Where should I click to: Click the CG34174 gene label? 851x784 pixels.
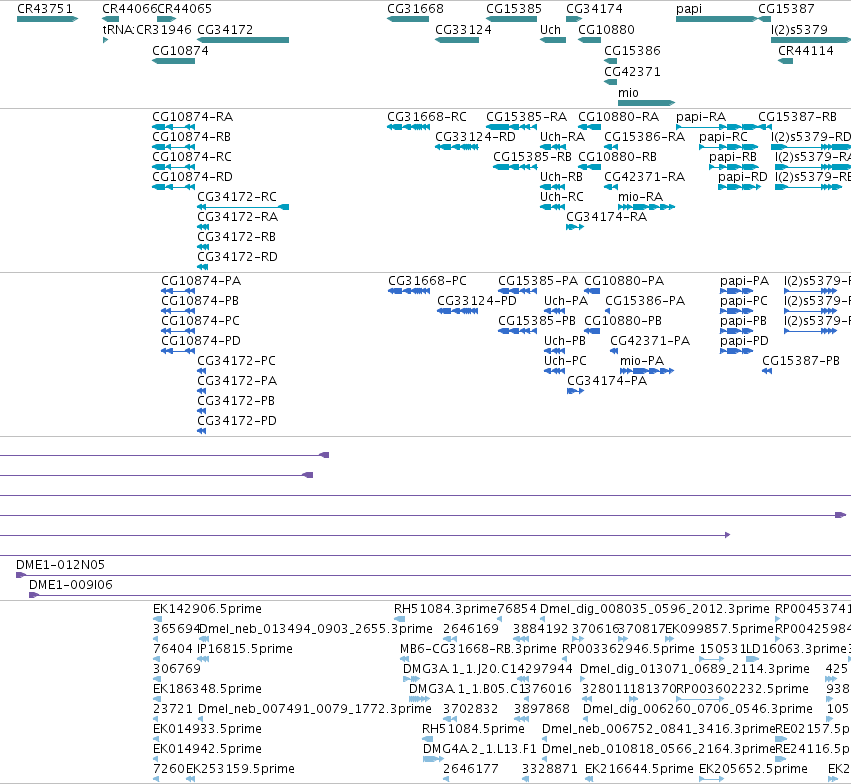tap(594, 9)
